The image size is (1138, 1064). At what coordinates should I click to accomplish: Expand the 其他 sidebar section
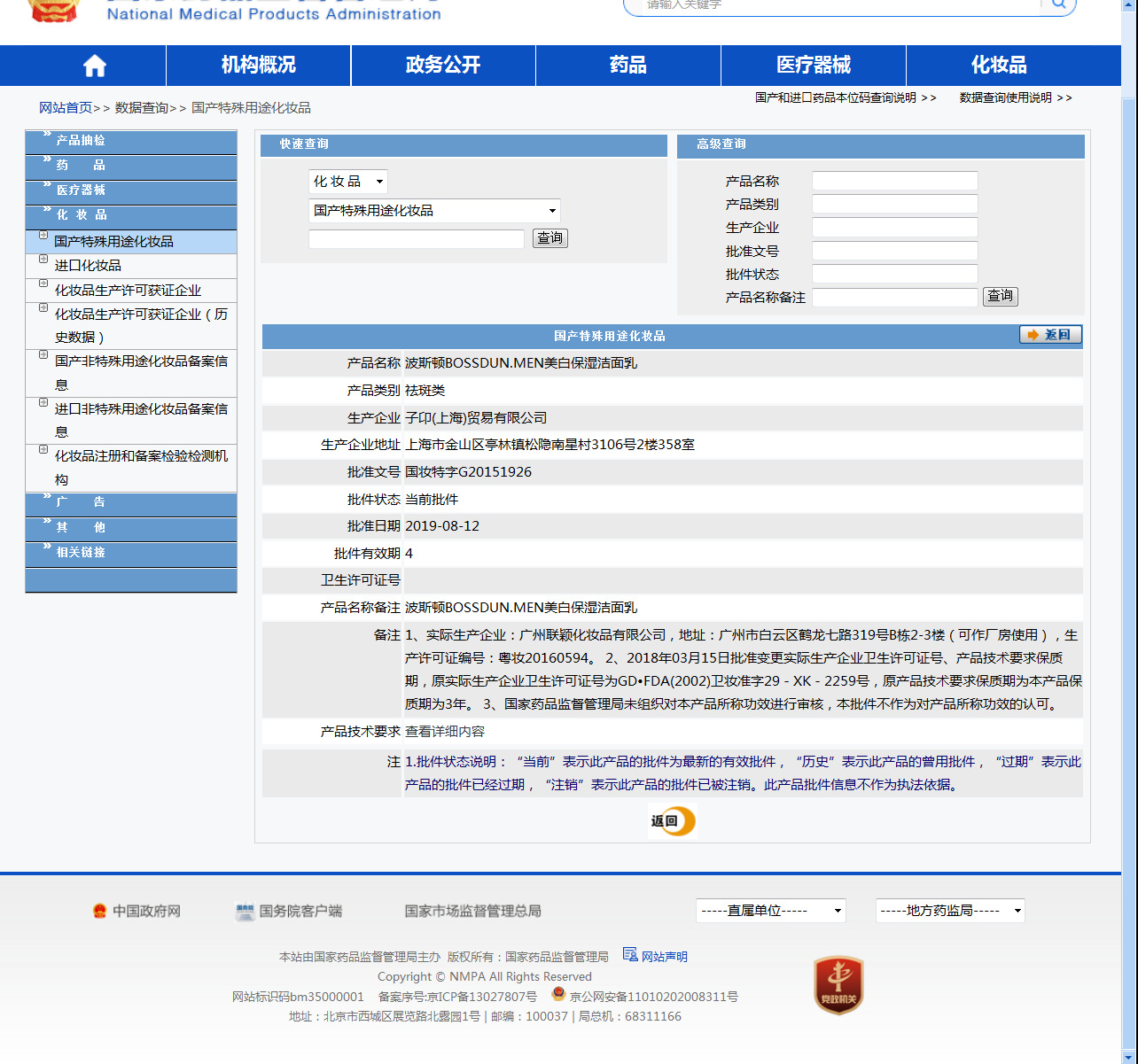pyautogui.click(x=131, y=528)
